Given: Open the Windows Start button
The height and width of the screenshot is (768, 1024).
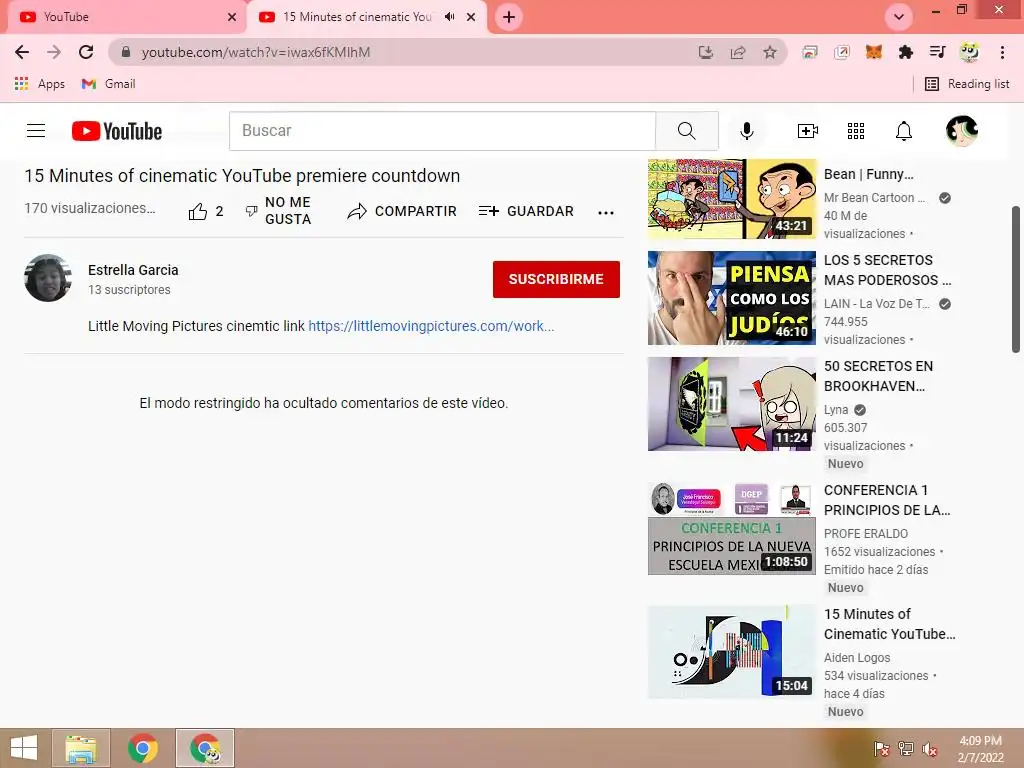Looking at the screenshot, I should (x=24, y=748).
